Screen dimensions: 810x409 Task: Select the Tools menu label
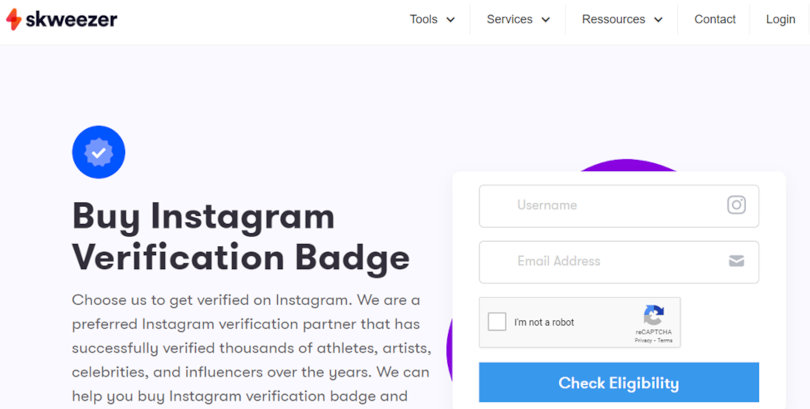coord(424,19)
